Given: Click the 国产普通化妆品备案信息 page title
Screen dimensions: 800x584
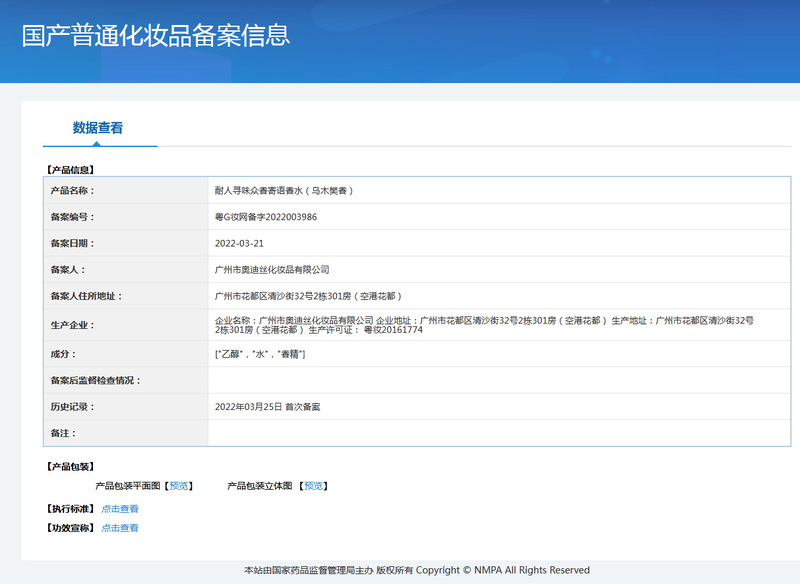Looking at the screenshot, I should tap(156, 36).
